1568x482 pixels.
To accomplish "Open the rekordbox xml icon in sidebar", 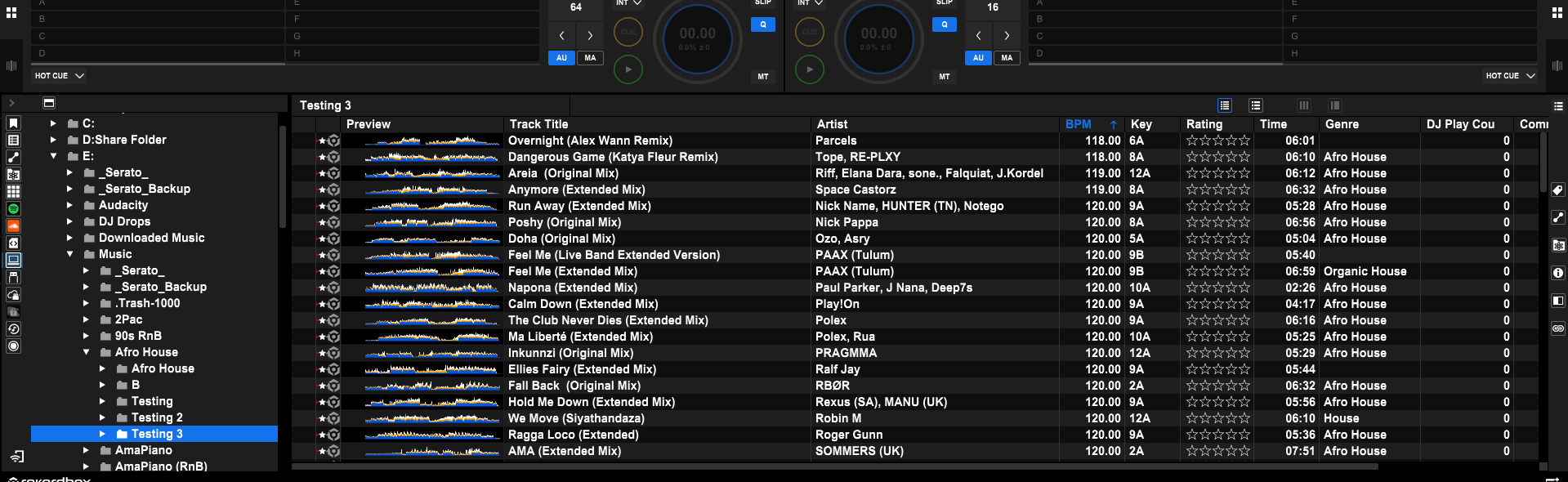I will click(x=13, y=243).
